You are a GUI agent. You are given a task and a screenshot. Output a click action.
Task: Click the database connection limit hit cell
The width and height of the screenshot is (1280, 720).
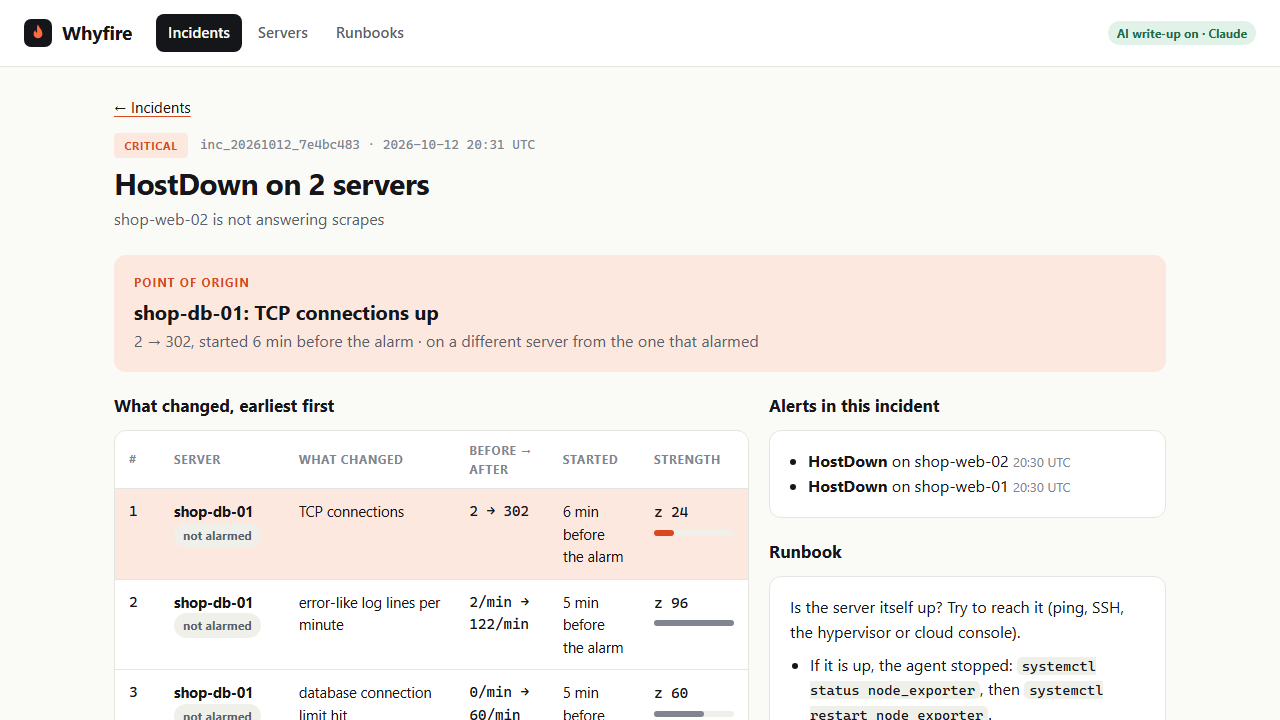tap(365, 703)
